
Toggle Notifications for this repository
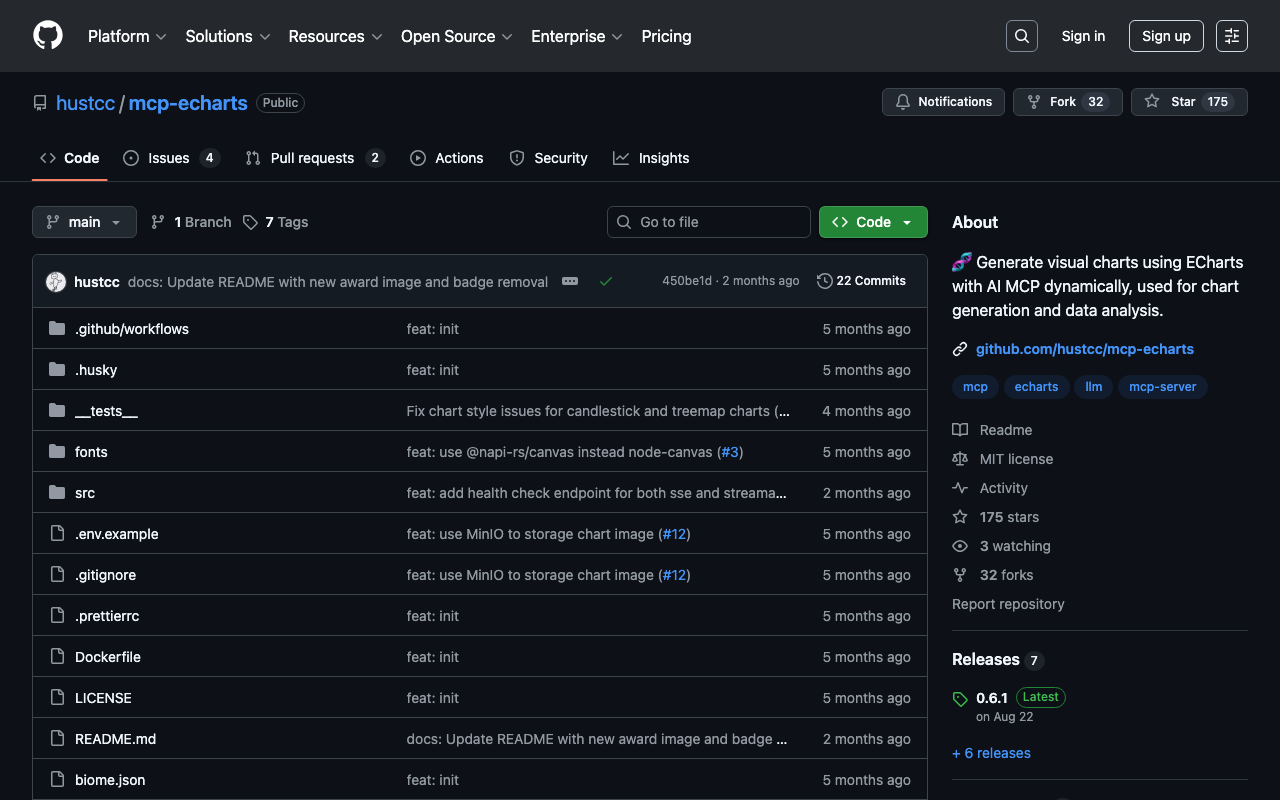[943, 102]
